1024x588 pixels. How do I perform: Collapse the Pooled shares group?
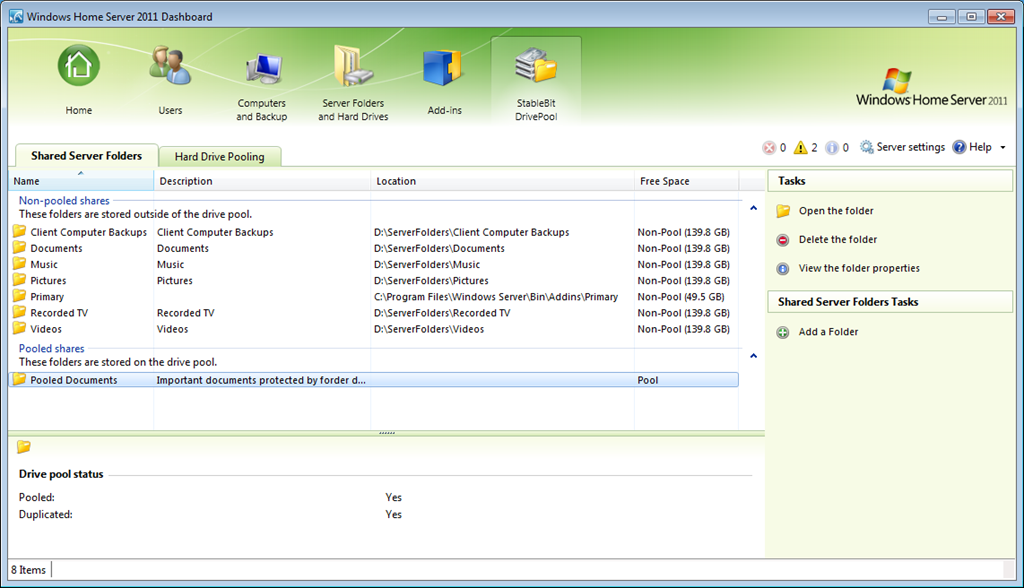753,356
